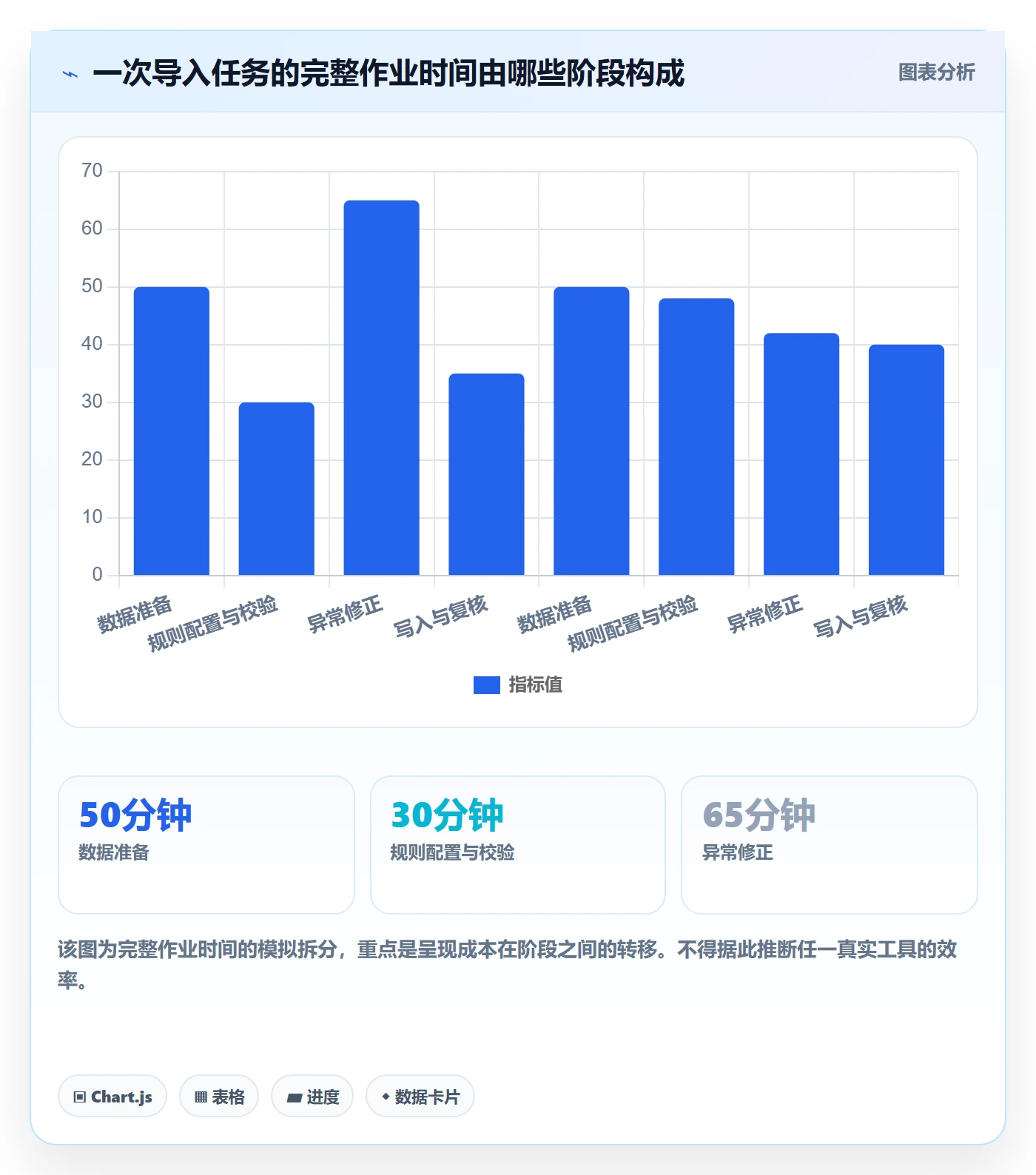Click the tallest bar valued 65

382,388
